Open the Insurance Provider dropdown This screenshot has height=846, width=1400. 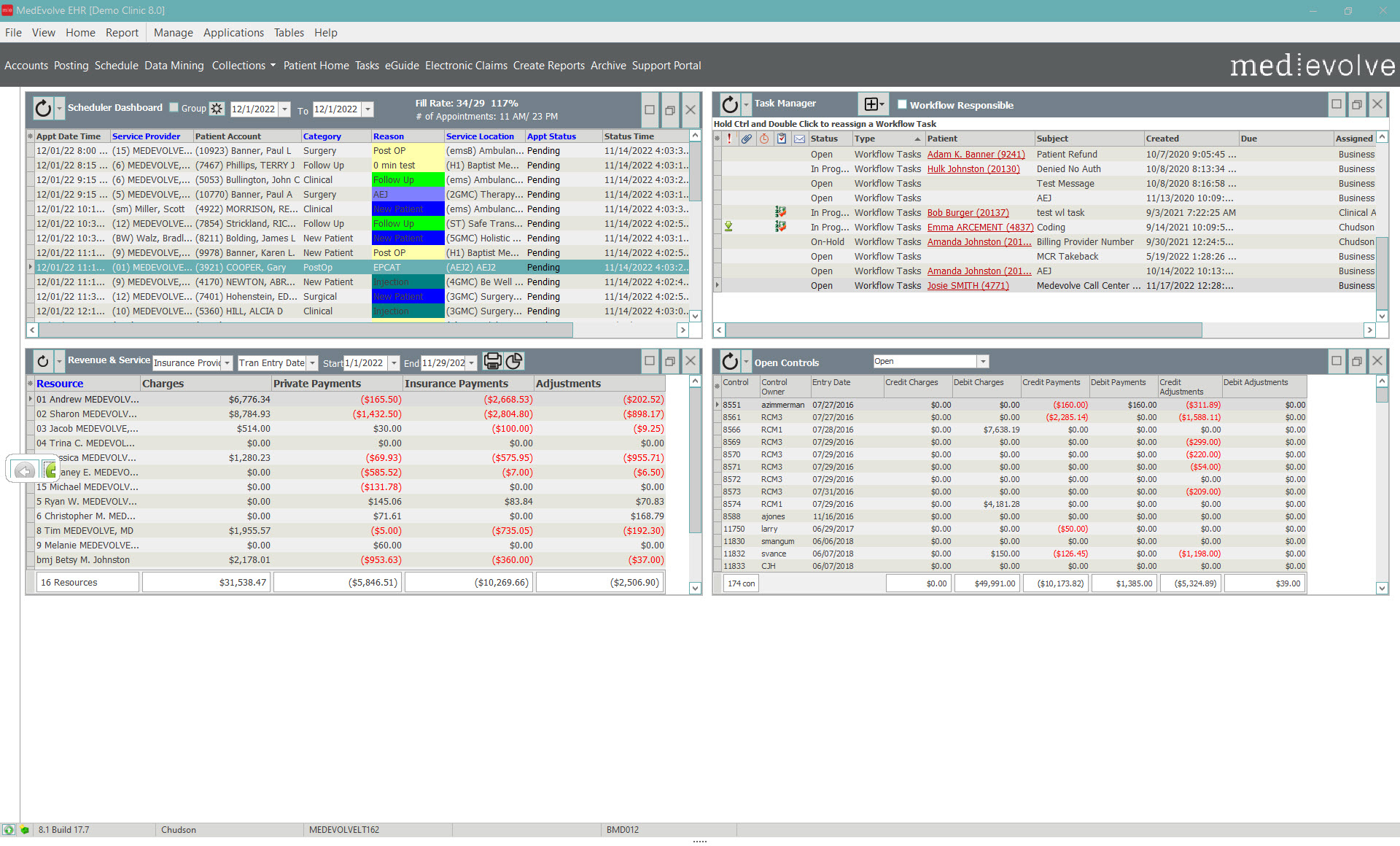tap(227, 362)
